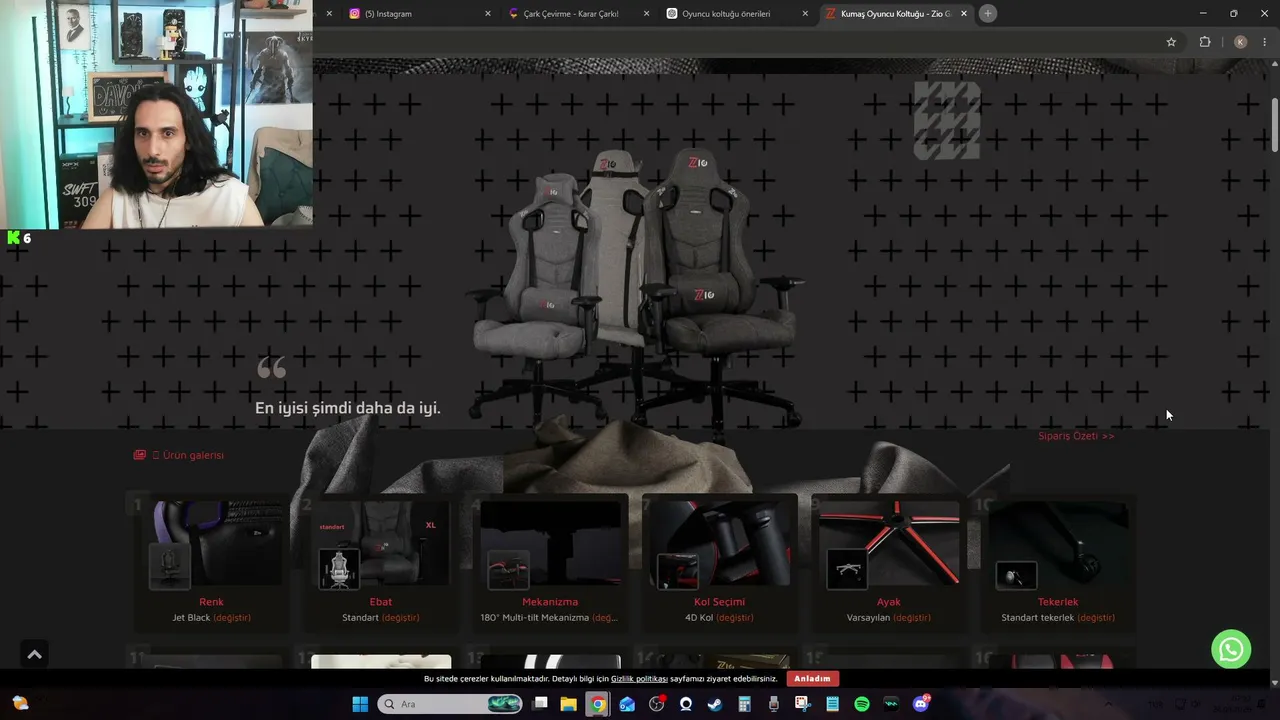Click değiştir beside 4D Kol
Image resolution: width=1280 pixels, height=720 pixels.
point(734,618)
